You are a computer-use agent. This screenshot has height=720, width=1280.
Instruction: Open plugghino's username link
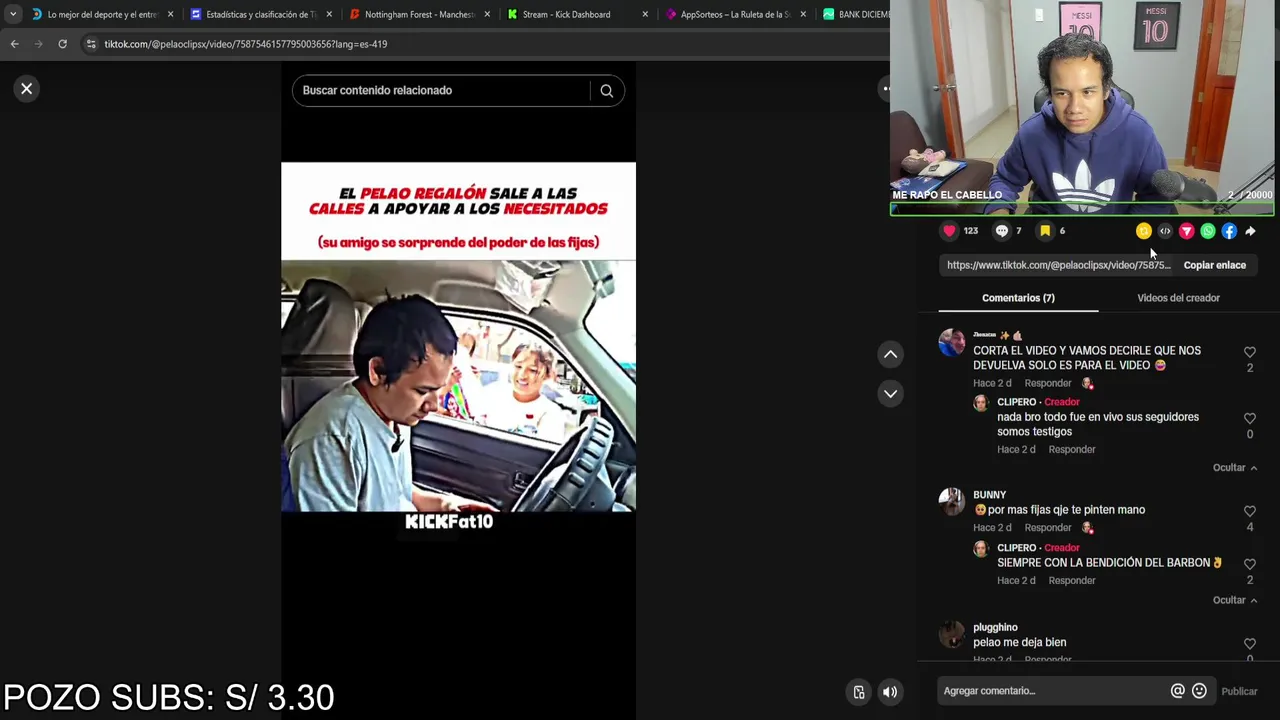tap(995, 627)
